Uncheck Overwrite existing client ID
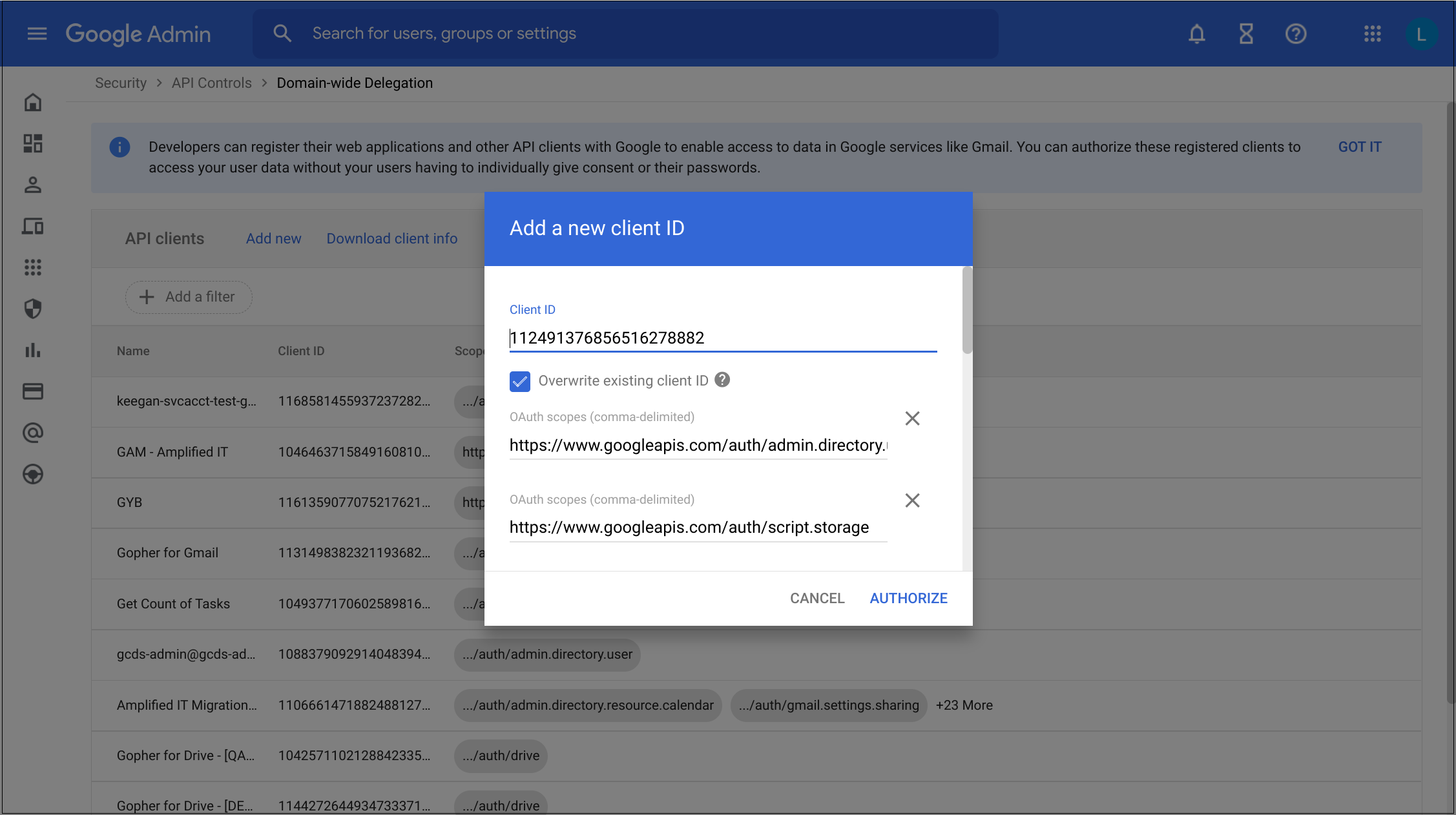This screenshot has width=1456, height=815. (x=520, y=381)
